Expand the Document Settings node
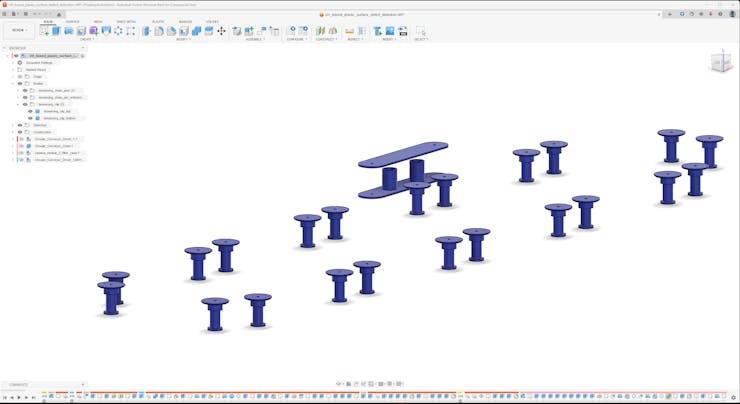Viewport: 740px width, 404px height. pos(13,62)
